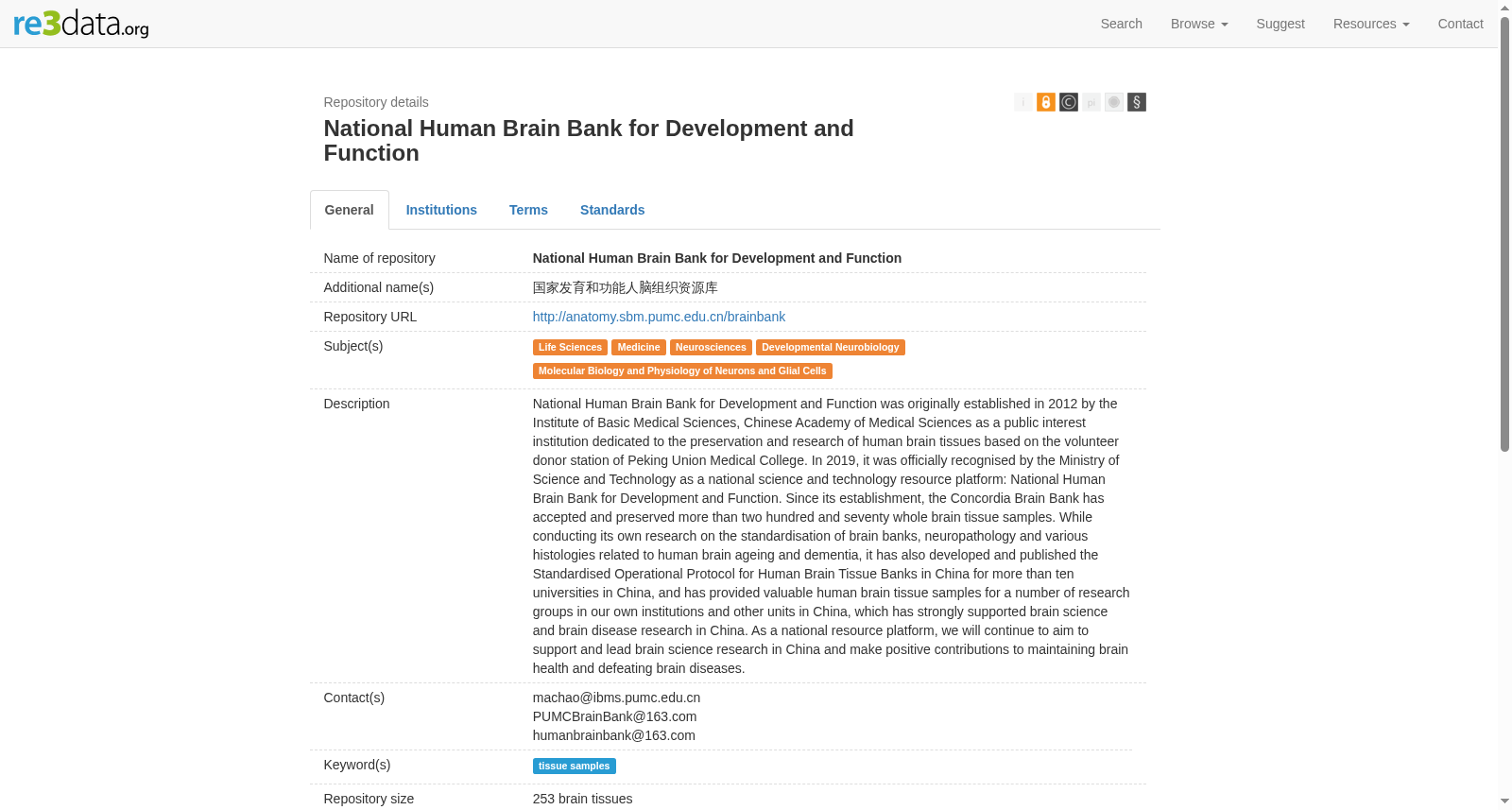Click the 'Repository size' row label
Screen dimensions: 1512x810
[369, 799]
